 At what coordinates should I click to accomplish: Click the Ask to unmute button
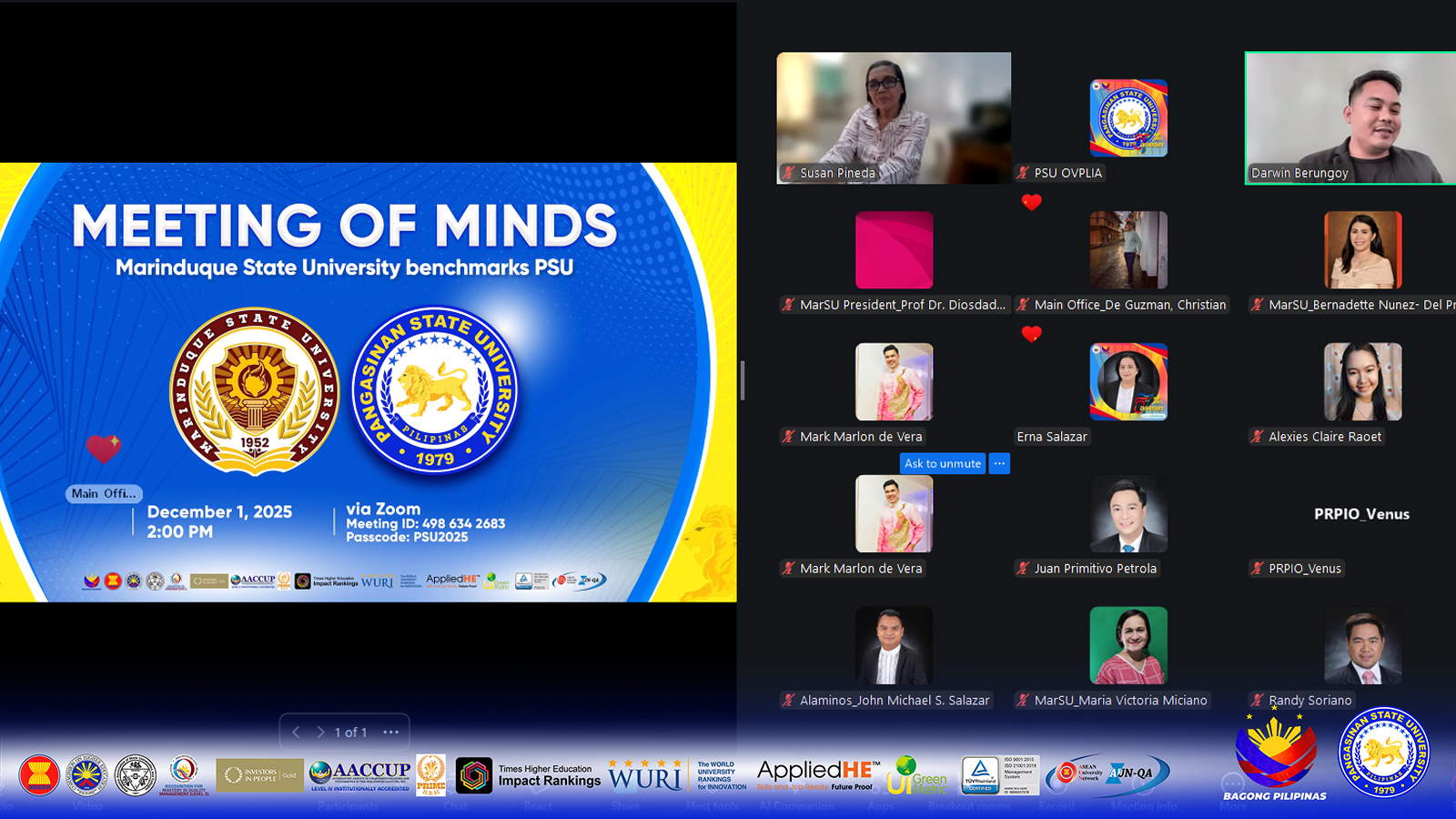coord(943,463)
